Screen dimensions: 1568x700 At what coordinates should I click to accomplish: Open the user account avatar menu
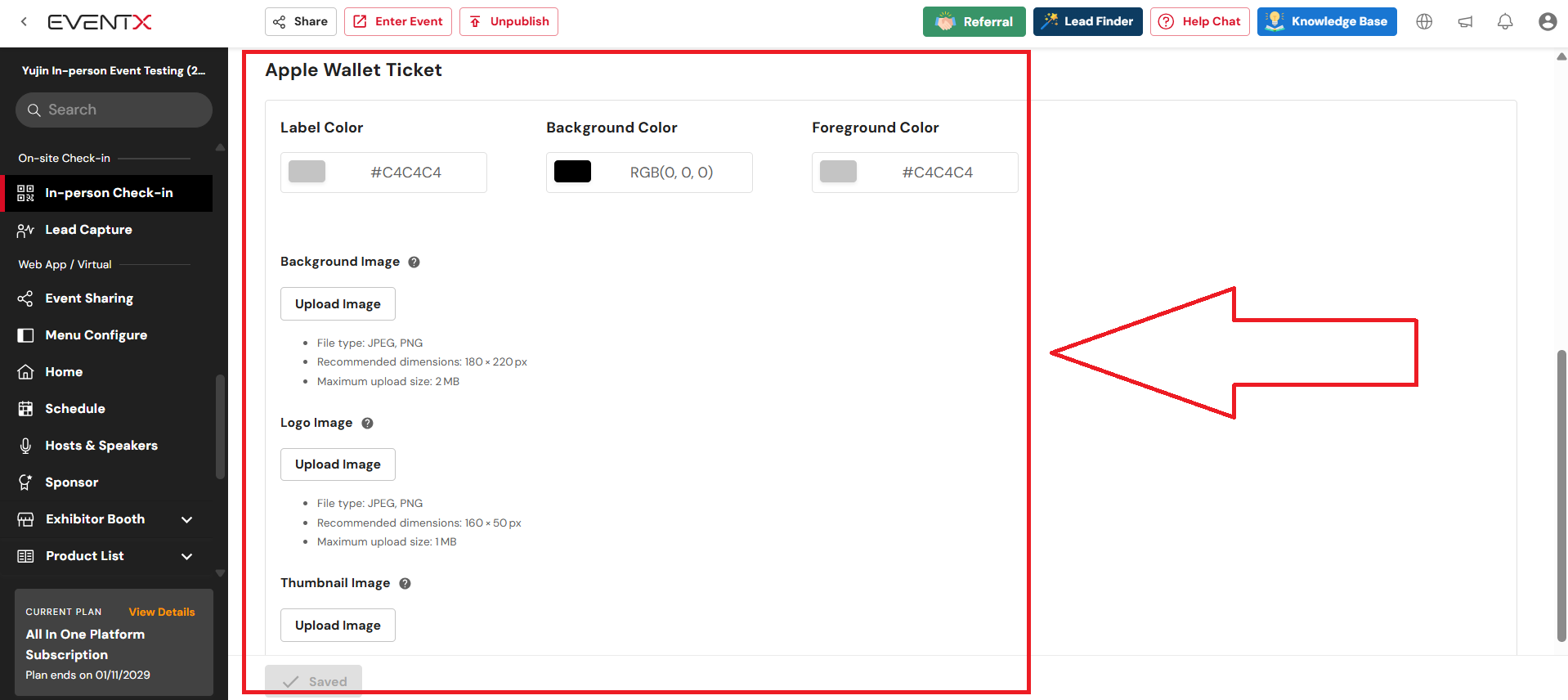[x=1547, y=22]
